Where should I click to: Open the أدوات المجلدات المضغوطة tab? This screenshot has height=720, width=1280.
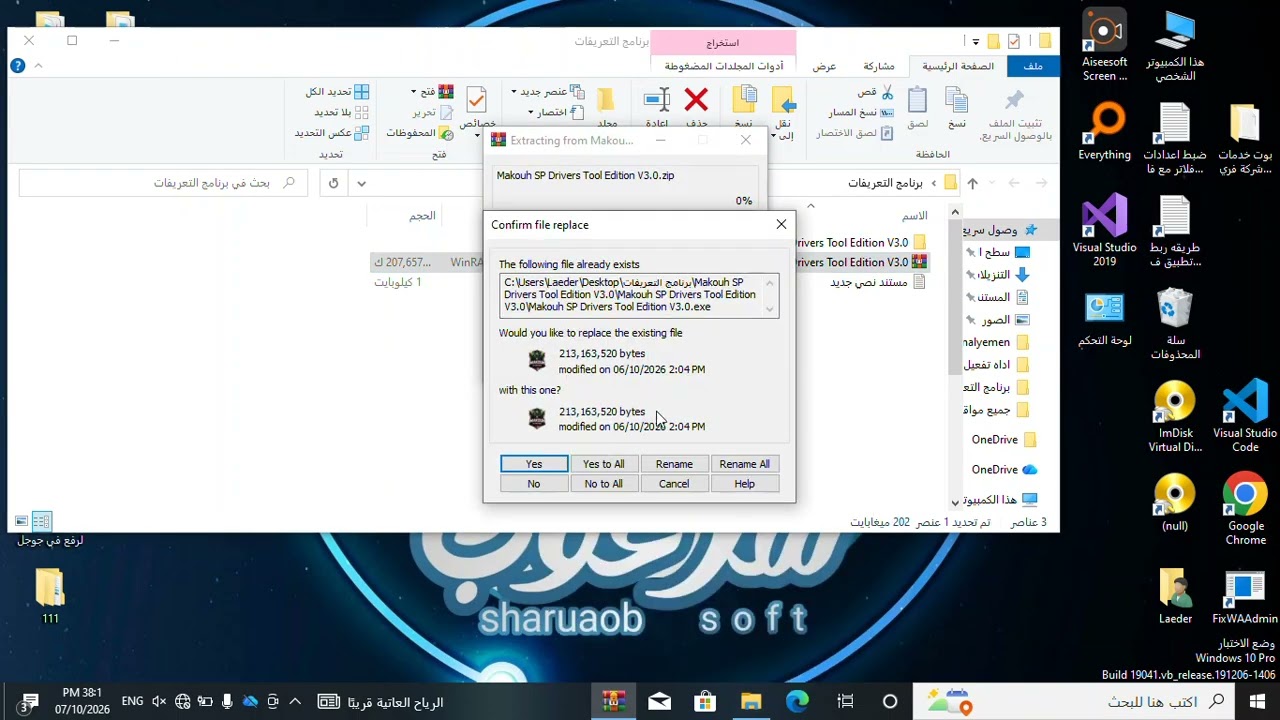[x=724, y=66]
